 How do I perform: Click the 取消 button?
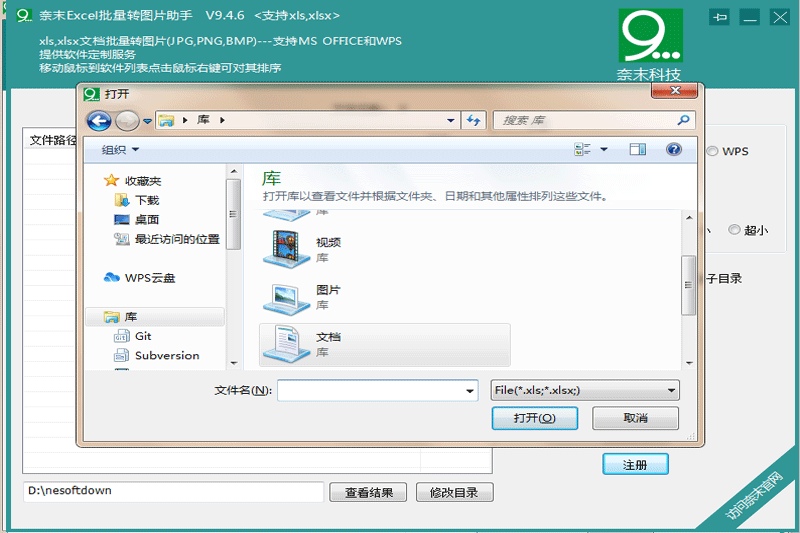click(635, 418)
